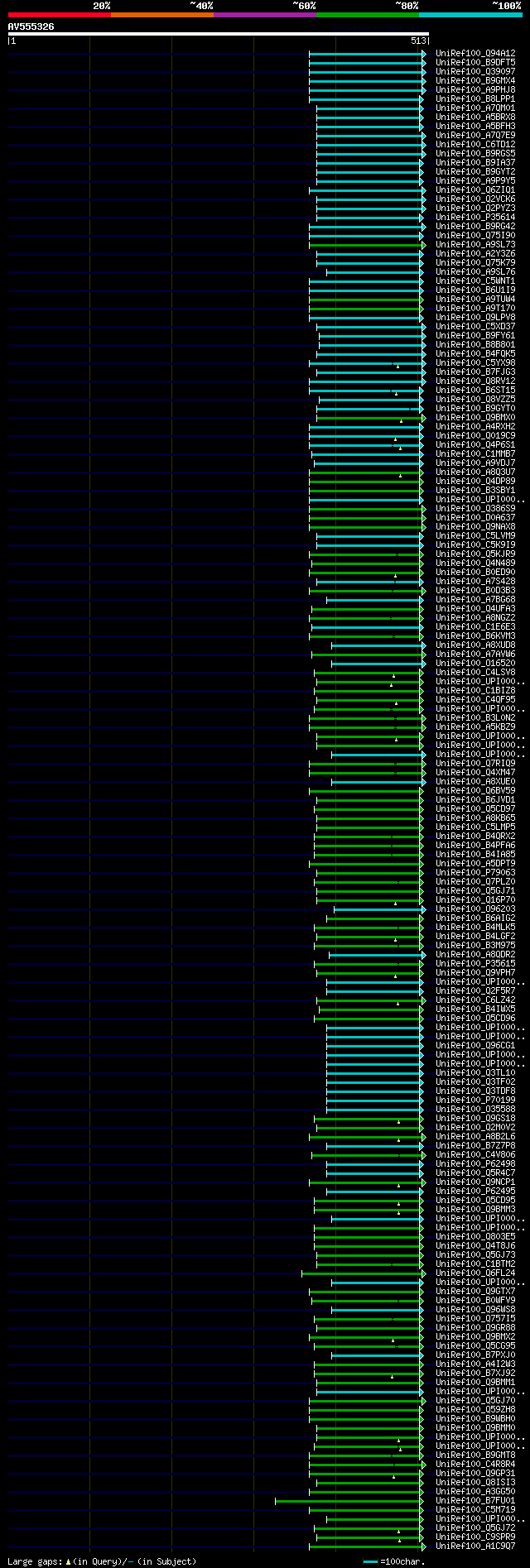
Task: Click the label UniRef100_Q16P70
Action: pyautogui.click(x=475, y=900)
